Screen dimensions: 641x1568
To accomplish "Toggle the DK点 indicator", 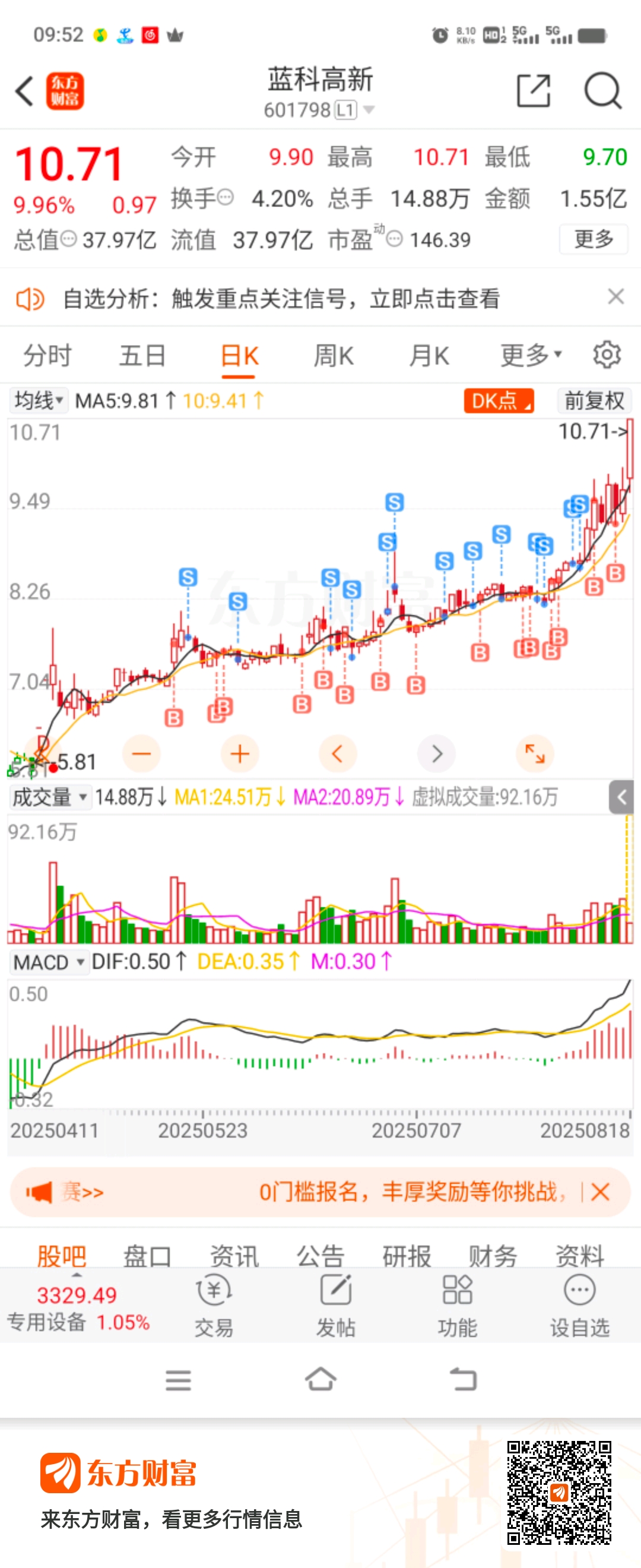I will pyautogui.click(x=499, y=401).
